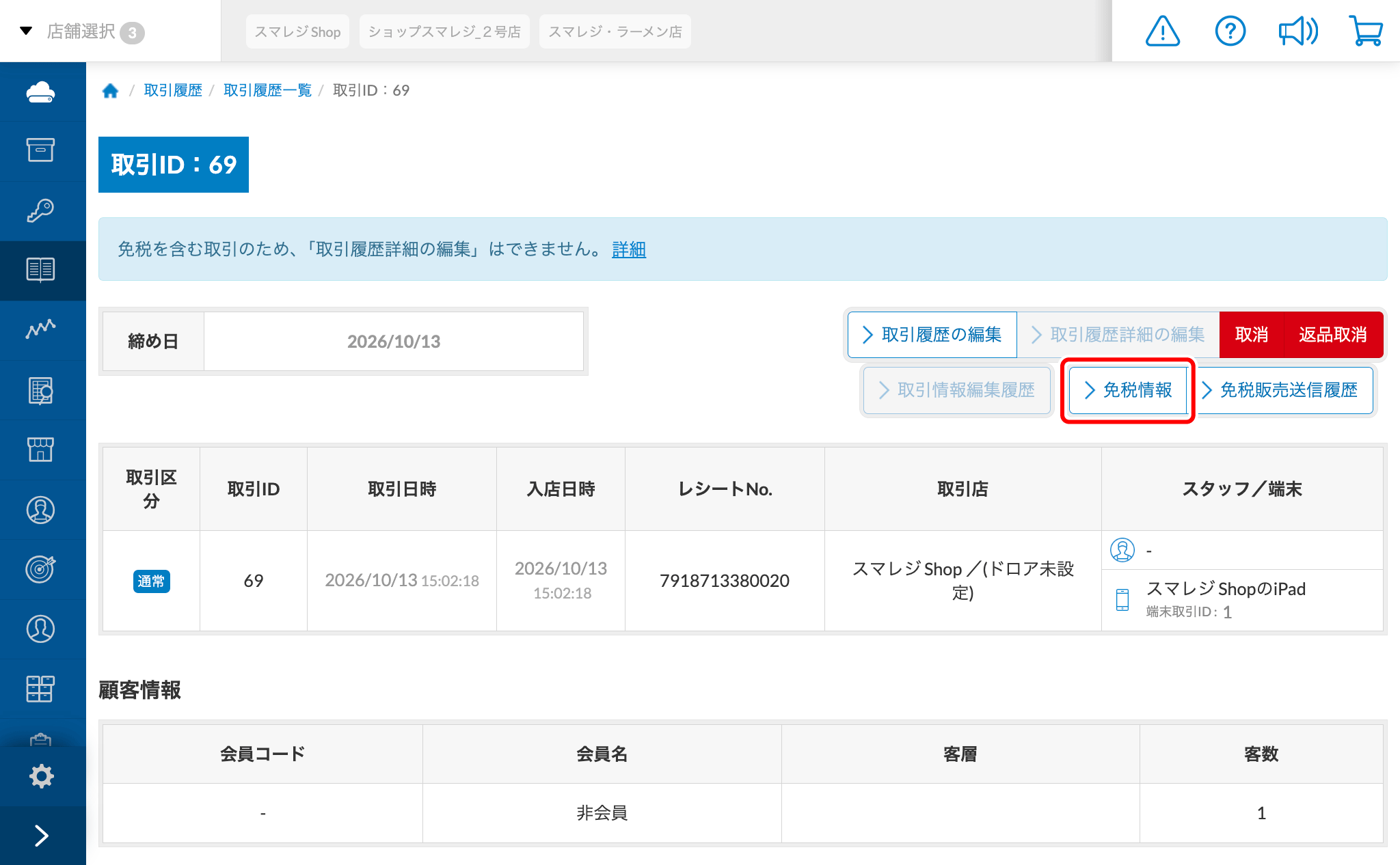Open the archive box sidebar icon
The width and height of the screenshot is (1400, 865).
tap(41, 150)
